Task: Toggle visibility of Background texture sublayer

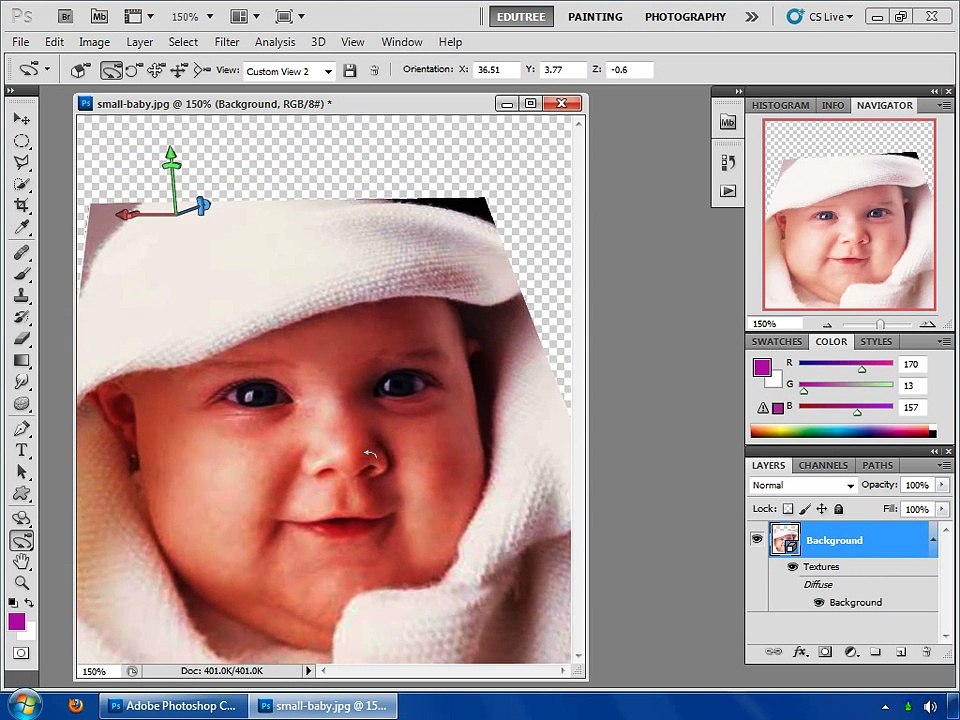Action: (819, 602)
